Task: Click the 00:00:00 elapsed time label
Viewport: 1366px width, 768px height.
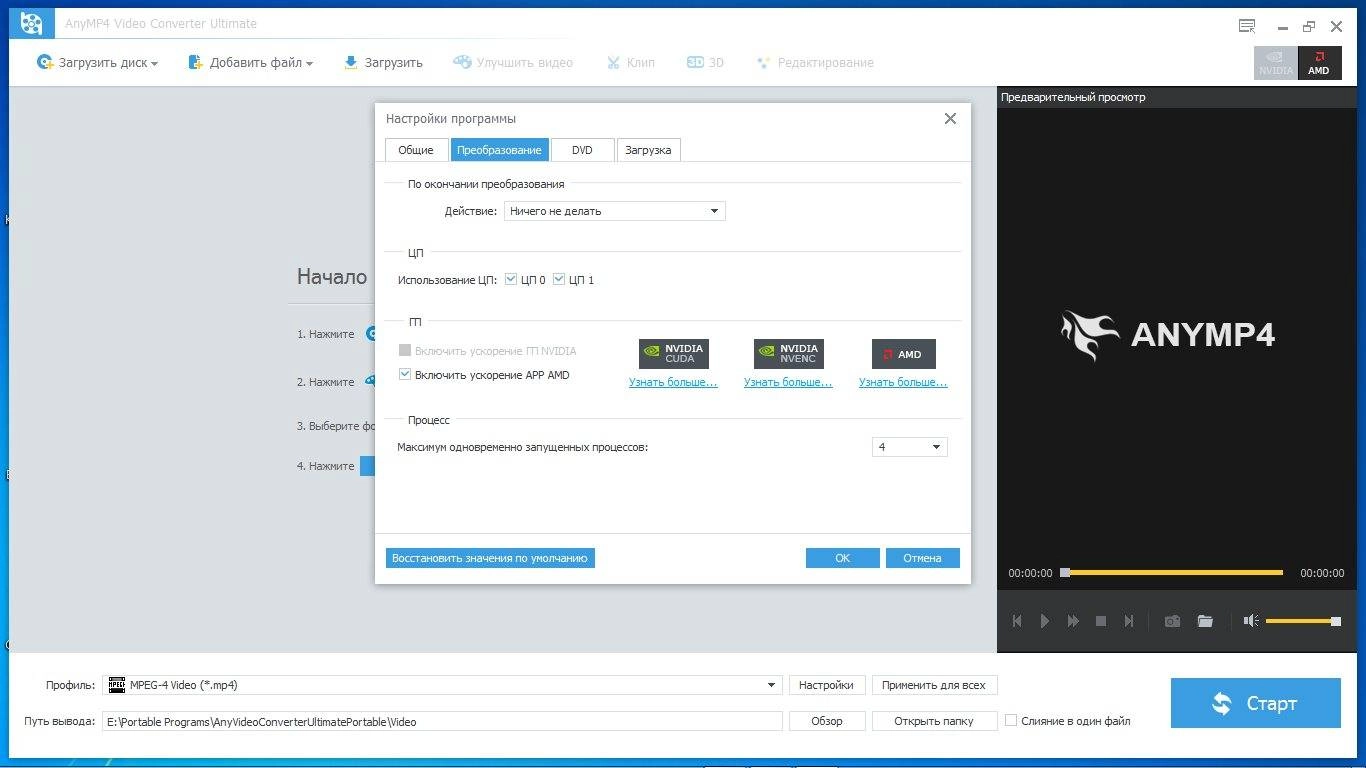Action: pyautogui.click(x=1030, y=573)
